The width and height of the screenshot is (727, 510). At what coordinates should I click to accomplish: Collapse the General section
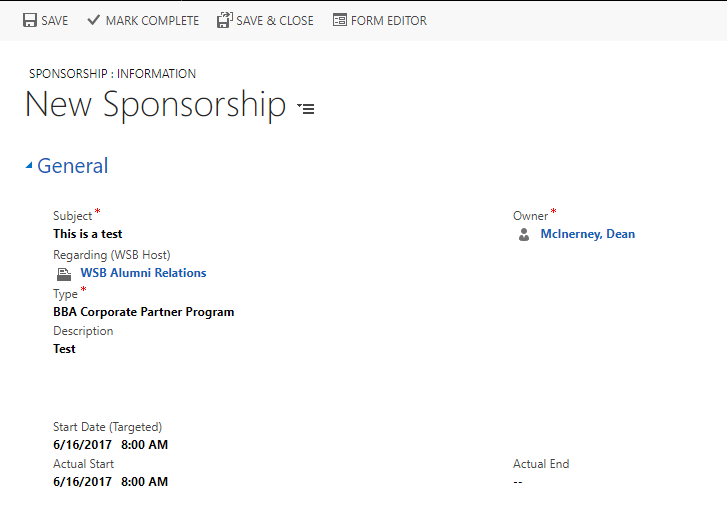tap(30, 167)
